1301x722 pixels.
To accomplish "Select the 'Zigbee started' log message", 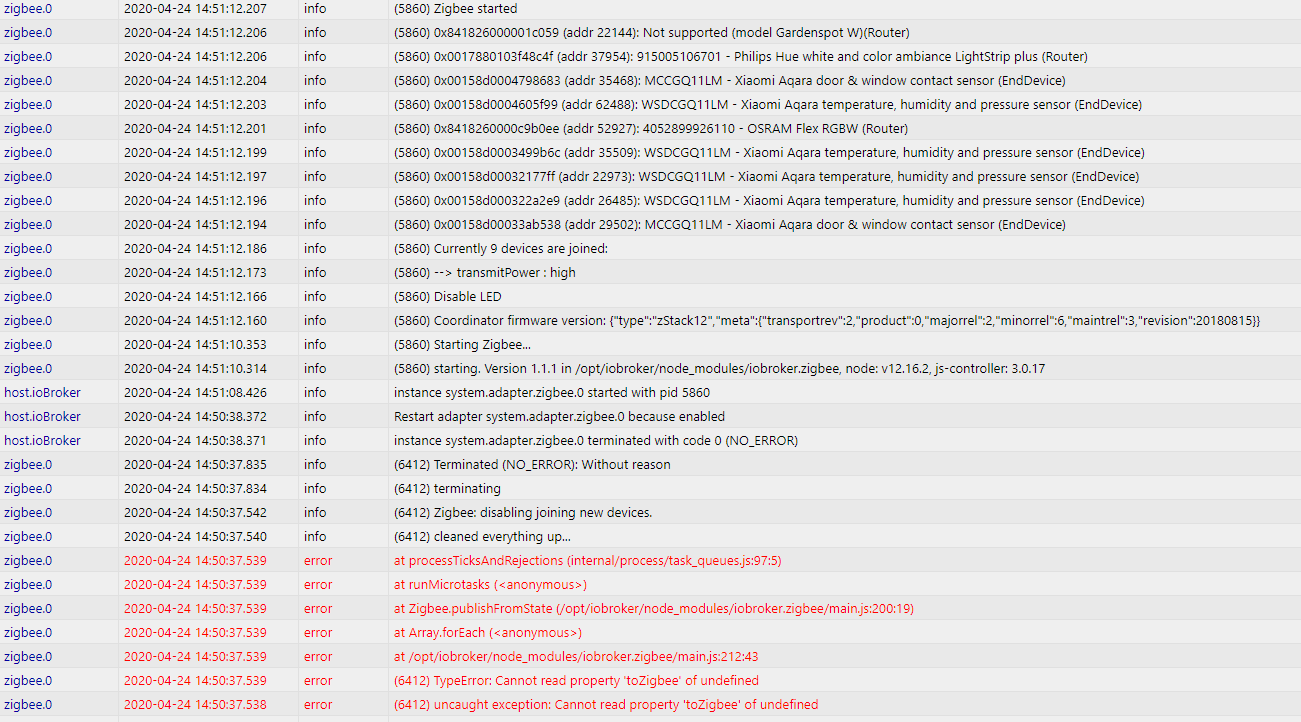I will coord(455,9).
